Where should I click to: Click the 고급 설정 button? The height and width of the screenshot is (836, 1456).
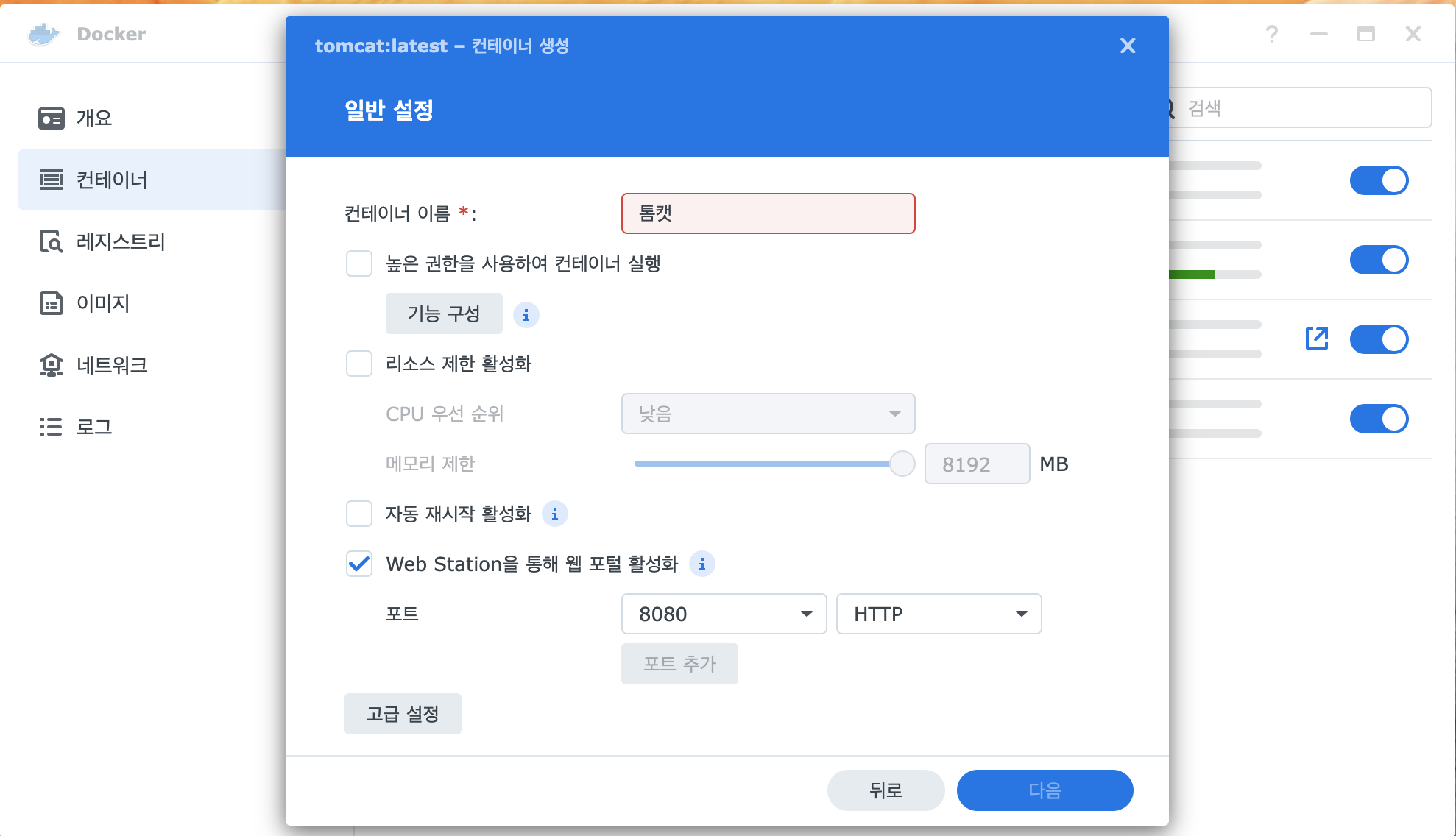[403, 714]
